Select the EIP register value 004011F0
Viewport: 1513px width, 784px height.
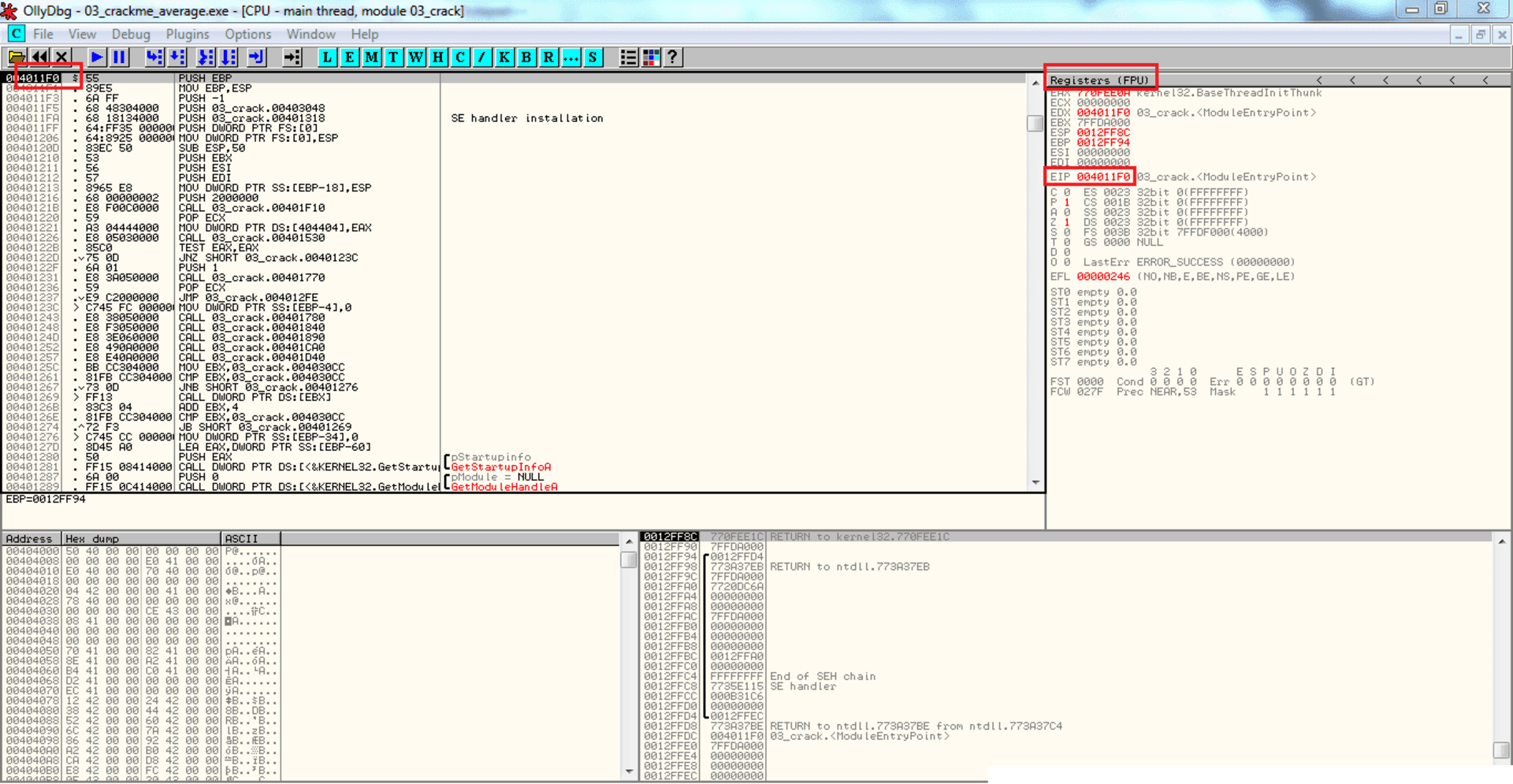coord(1103,177)
